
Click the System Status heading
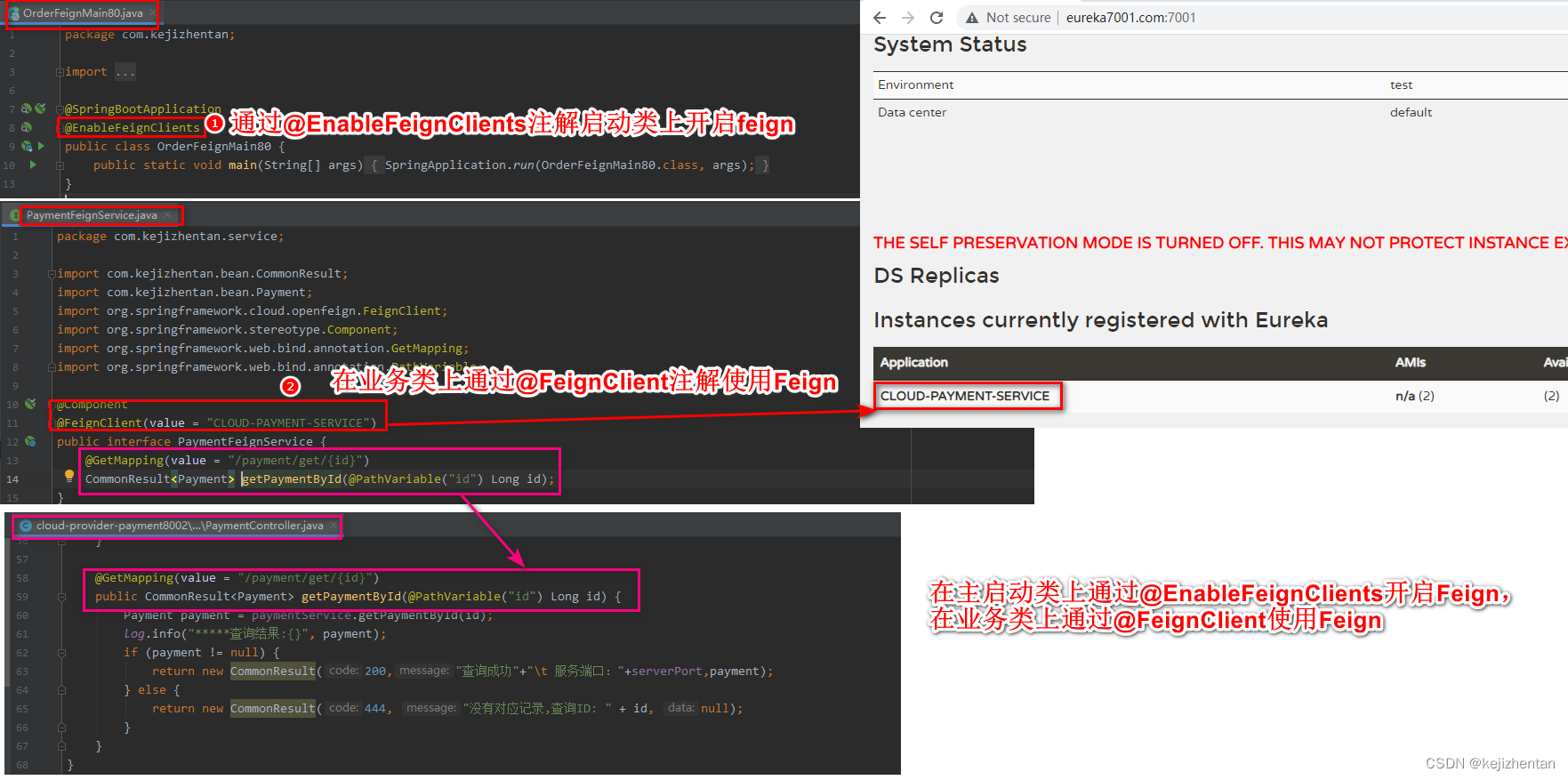(x=950, y=44)
